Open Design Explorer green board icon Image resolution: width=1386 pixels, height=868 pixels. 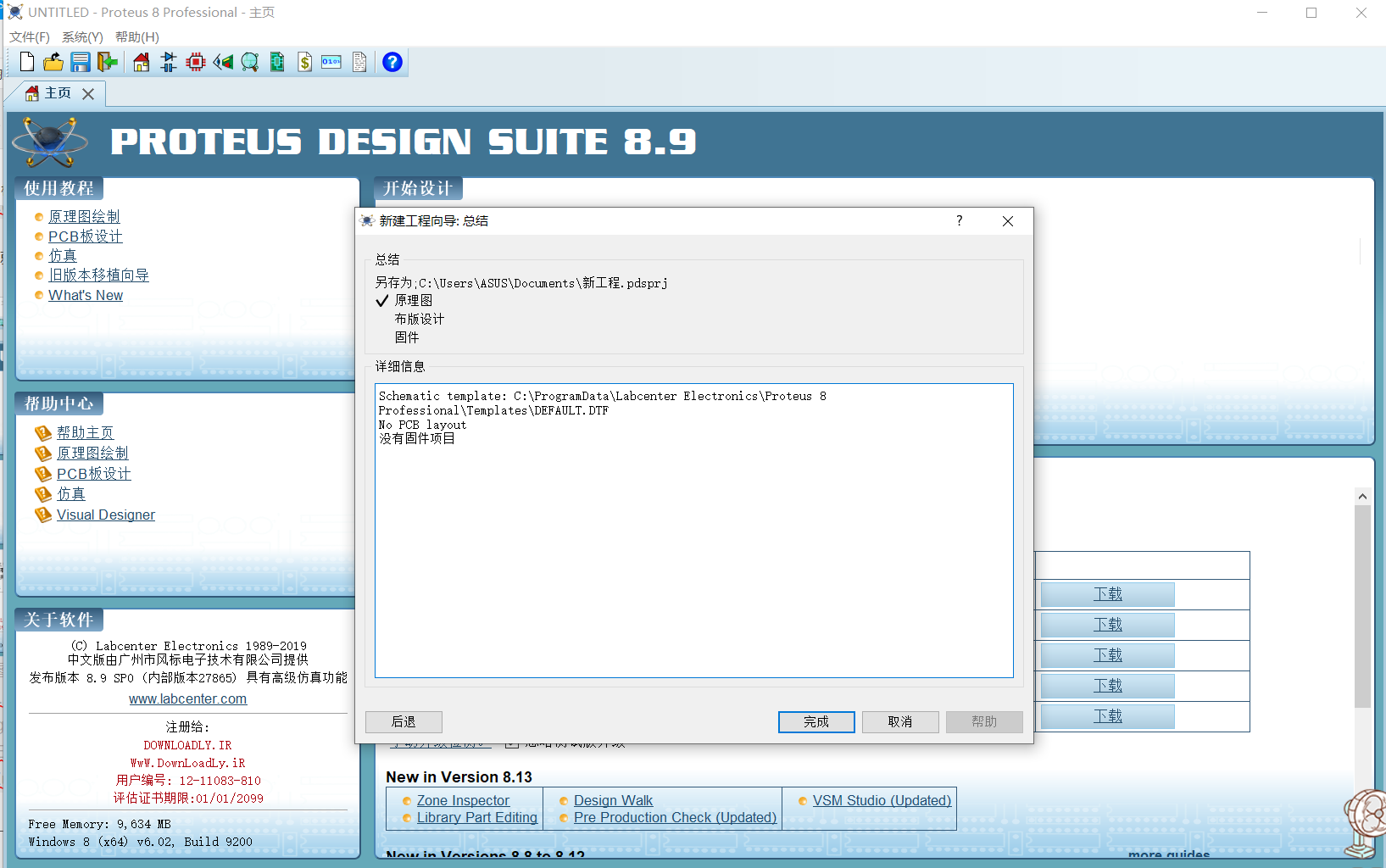coord(277,62)
